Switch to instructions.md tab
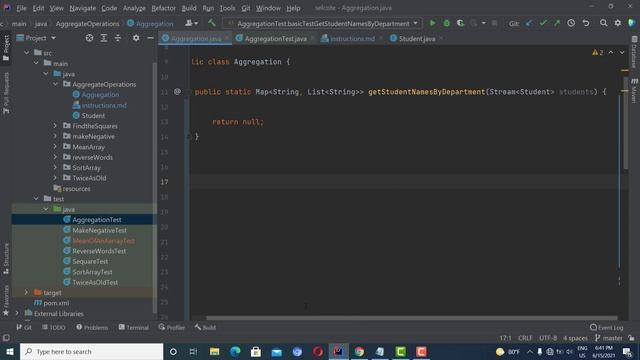The image size is (640, 360). (352, 38)
